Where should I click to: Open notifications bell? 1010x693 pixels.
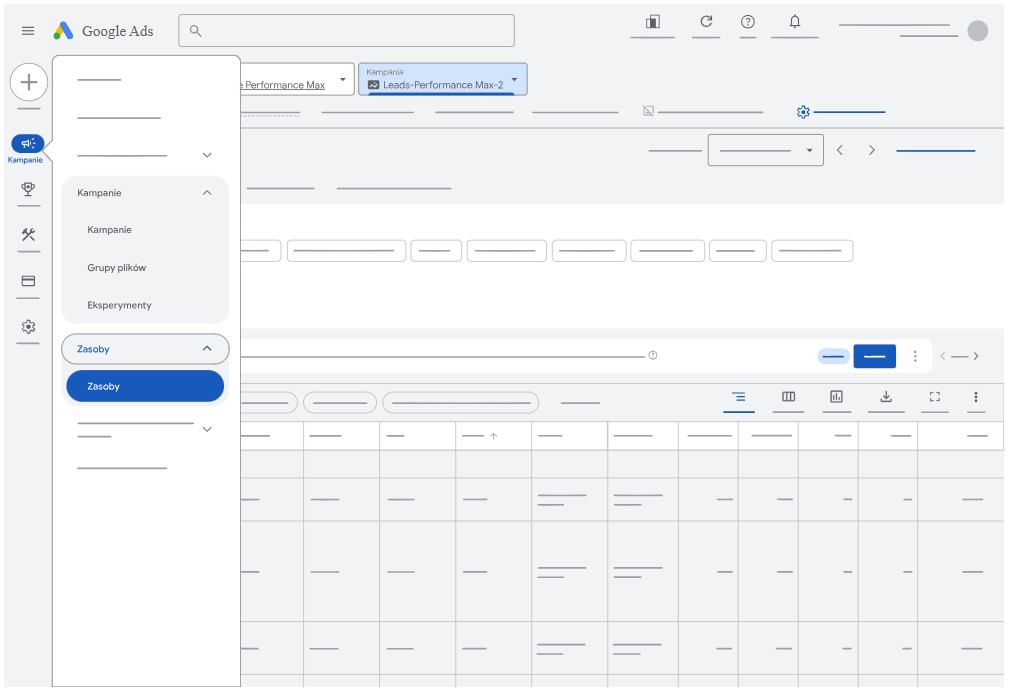pyautogui.click(x=795, y=22)
